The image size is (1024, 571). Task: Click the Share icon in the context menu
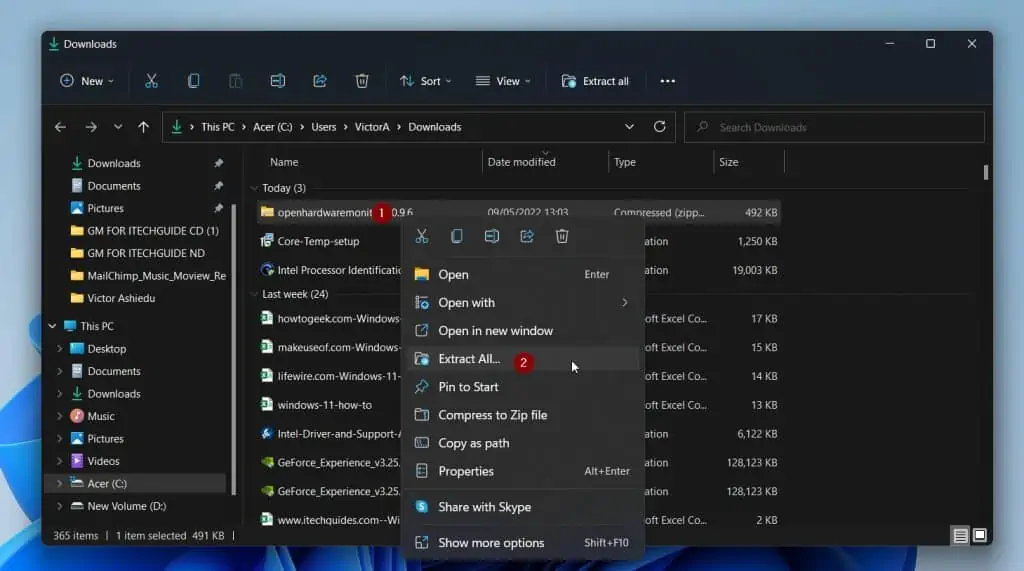tap(526, 236)
